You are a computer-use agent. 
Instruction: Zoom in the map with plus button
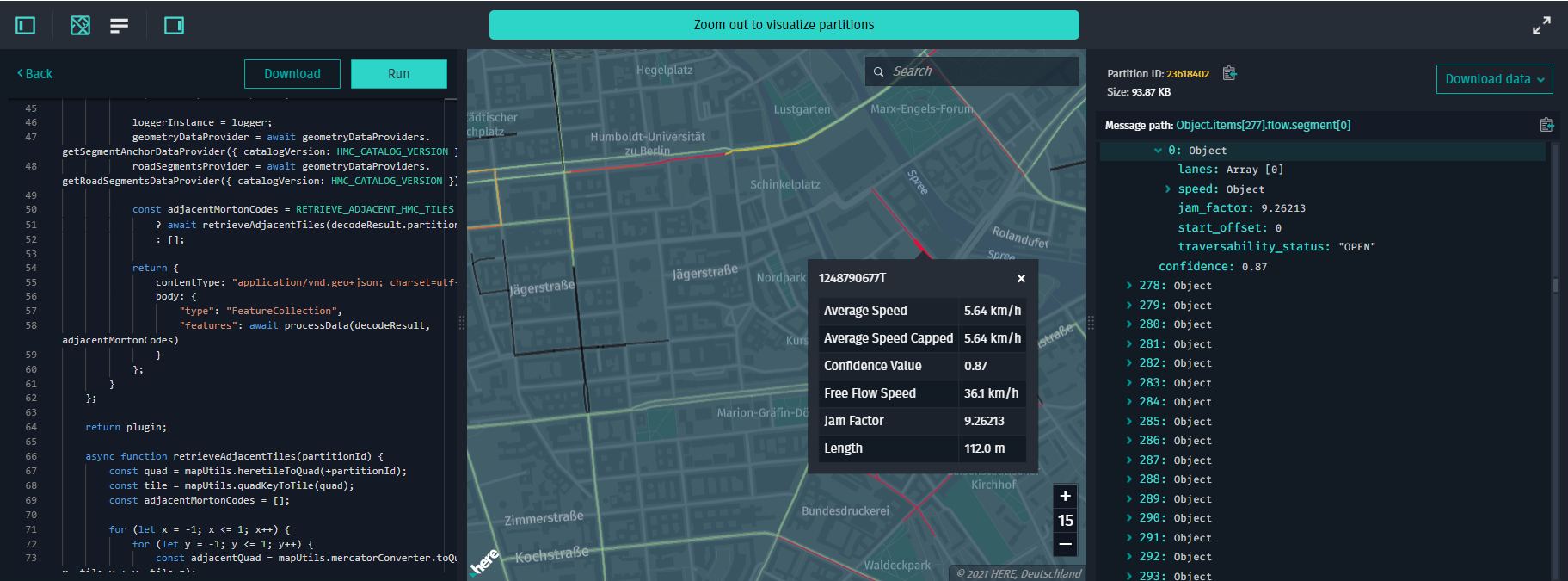1065,496
